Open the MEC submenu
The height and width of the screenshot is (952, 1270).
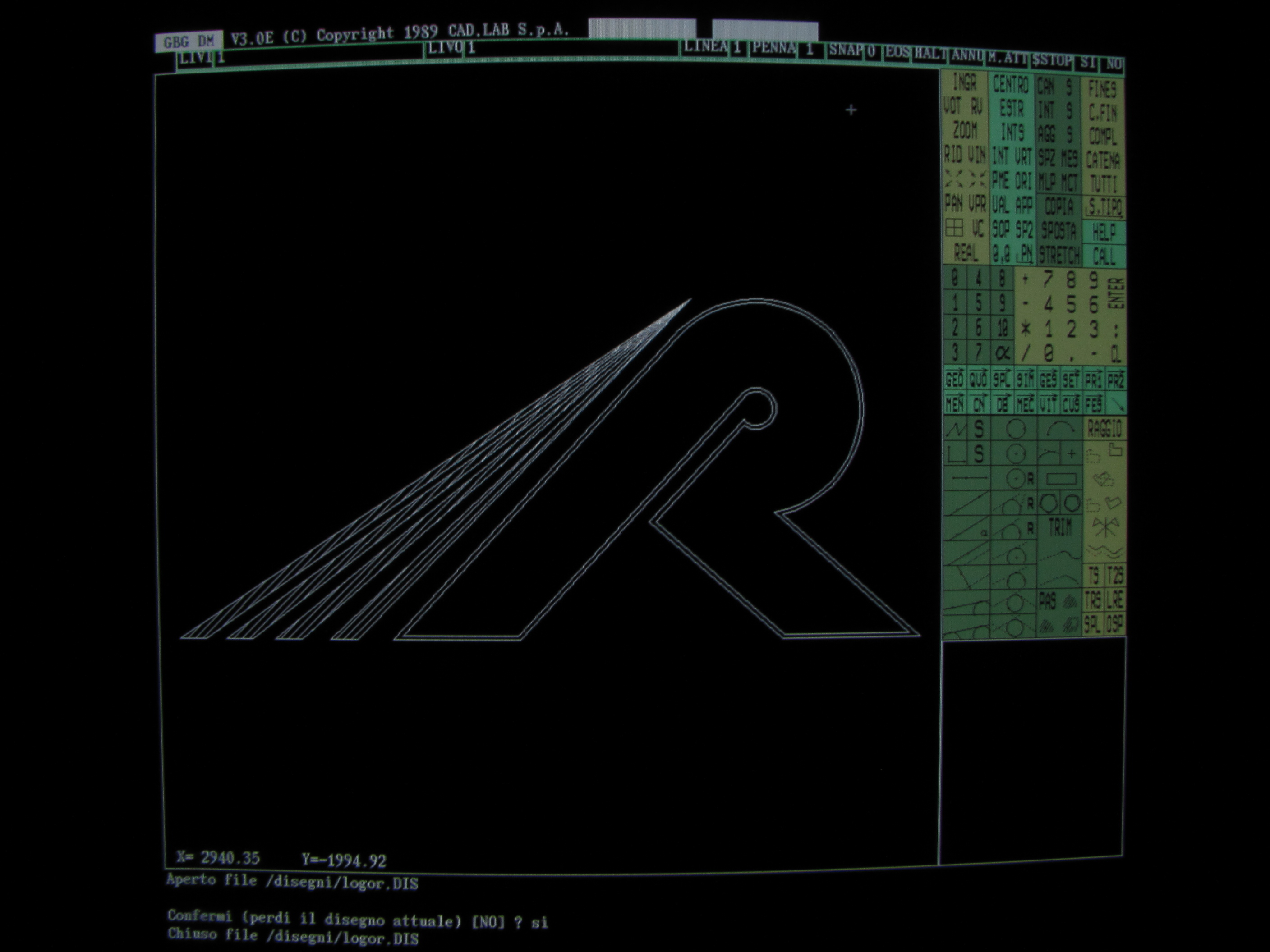pyautogui.click(x=1026, y=403)
